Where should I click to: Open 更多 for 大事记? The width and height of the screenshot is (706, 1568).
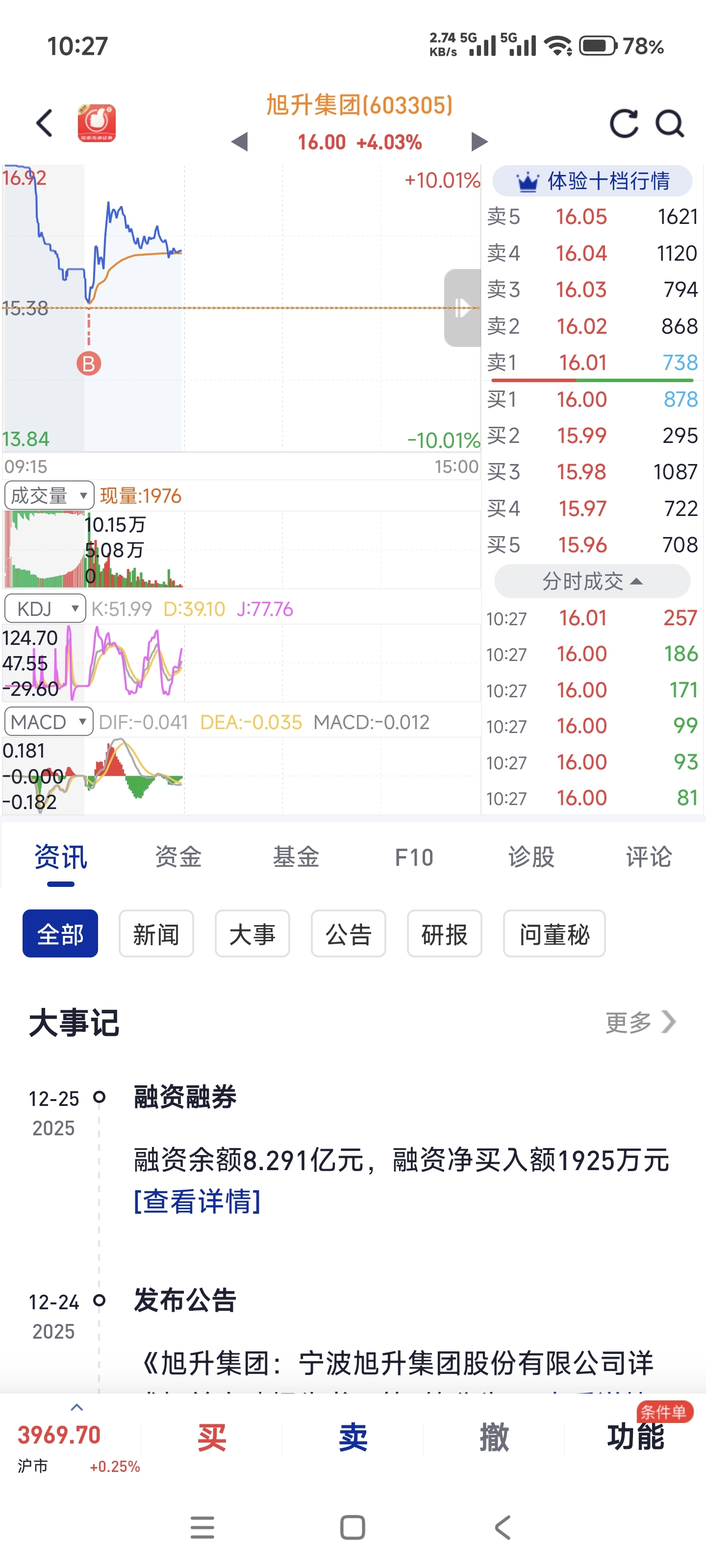(x=641, y=1022)
